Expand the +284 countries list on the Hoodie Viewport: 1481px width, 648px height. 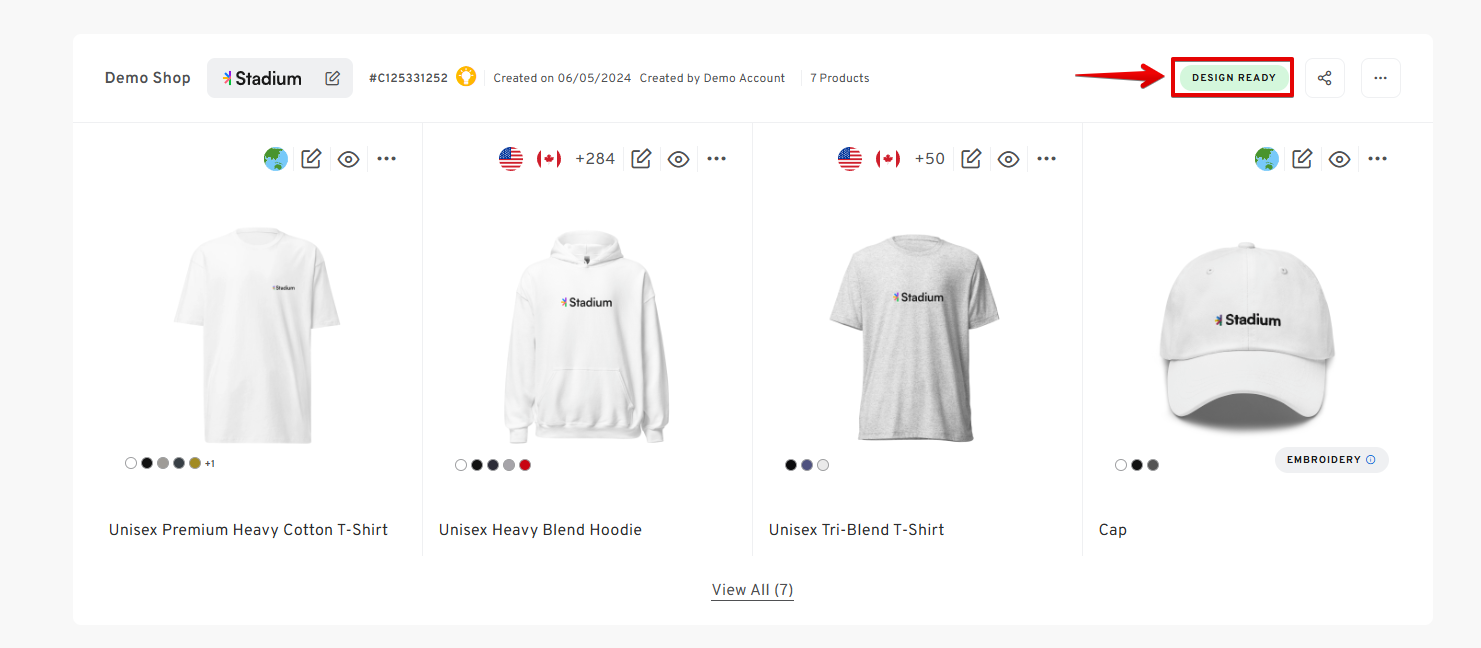[x=594, y=158]
